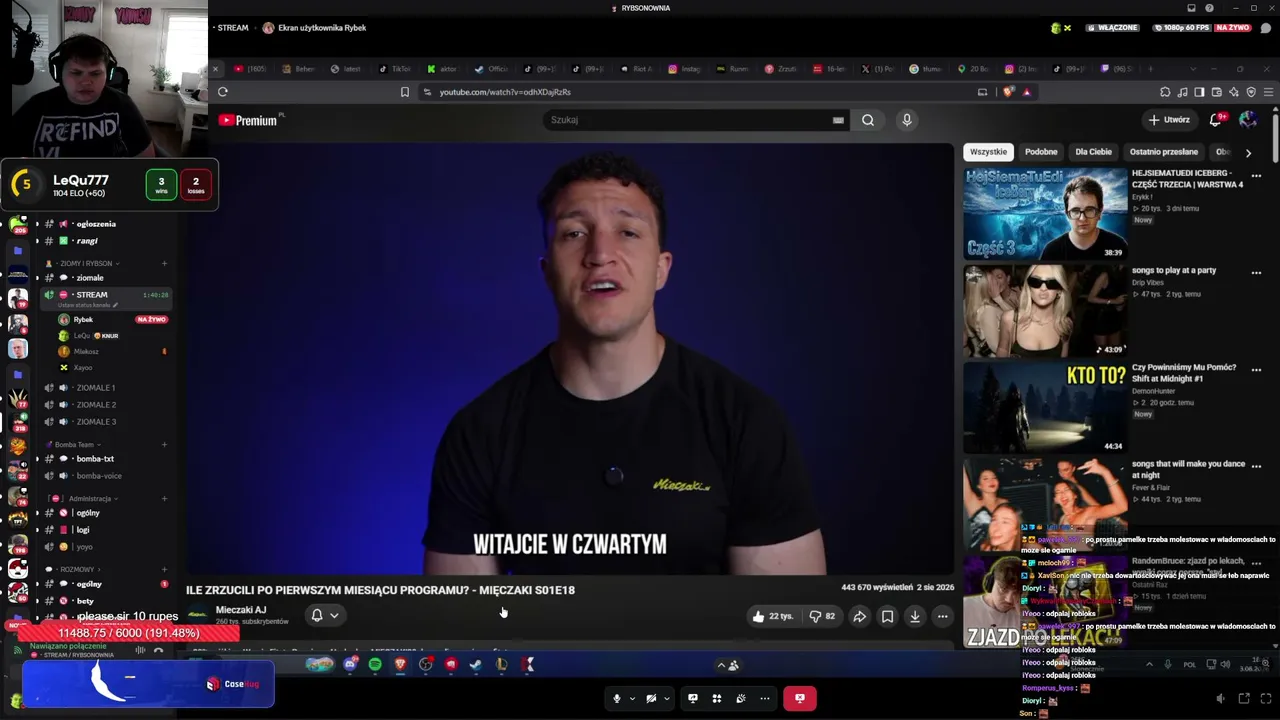Click the YouTube search magnifier button
The image size is (1280, 720).
pyautogui.click(x=868, y=120)
